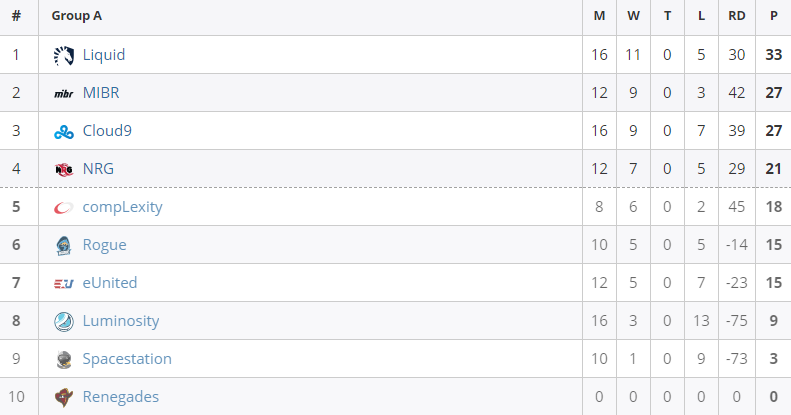
Task: Click the NRG team logo icon
Action: coord(64,169)
